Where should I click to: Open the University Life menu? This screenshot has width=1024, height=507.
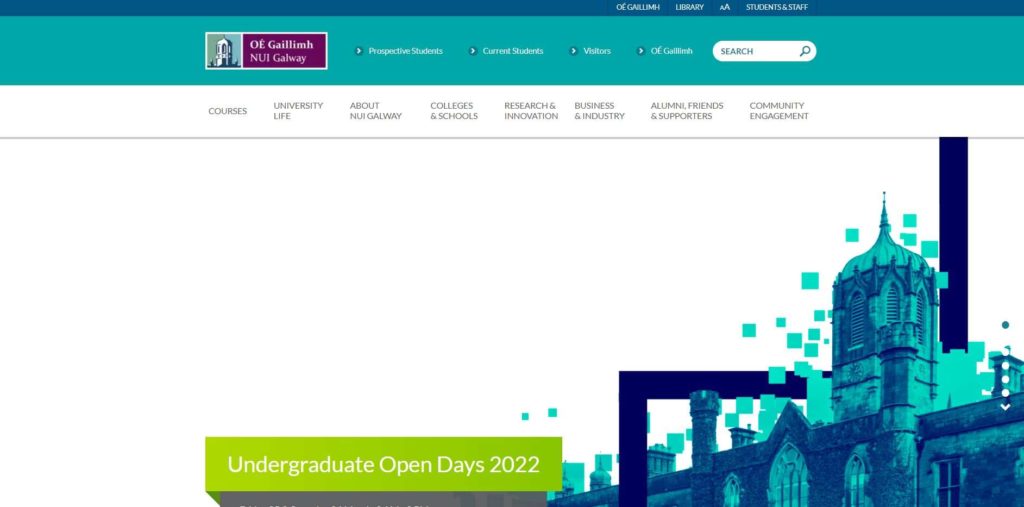tap(298, 111)
